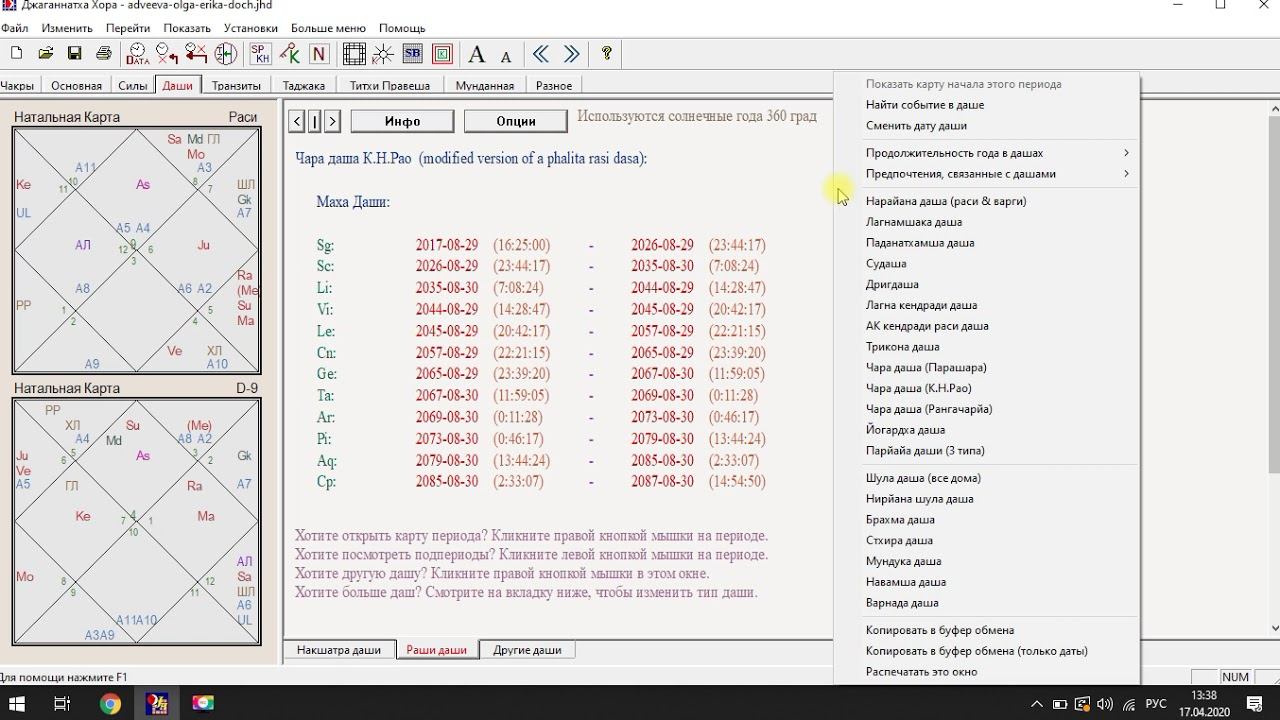Choose Копировать в буфер обмена
The image size is (1280, 720).
click(x=986, y=630)
